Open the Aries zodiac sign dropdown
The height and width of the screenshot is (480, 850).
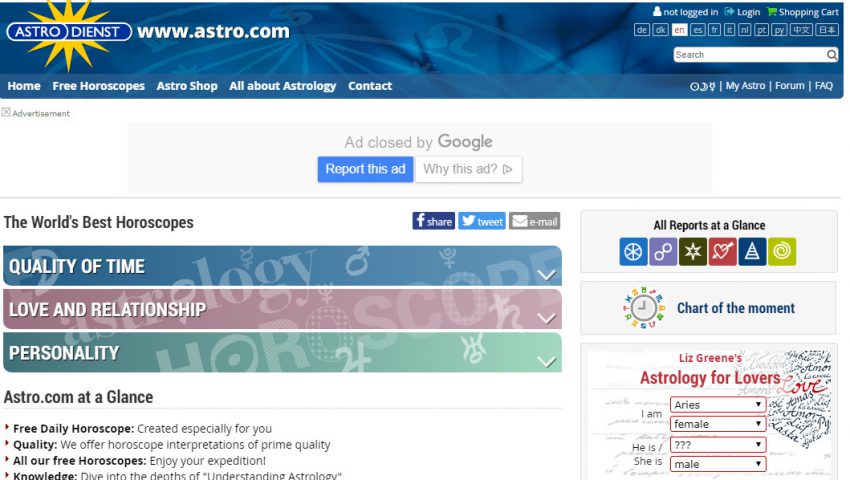pyautogui.click(x=718, y=405)
